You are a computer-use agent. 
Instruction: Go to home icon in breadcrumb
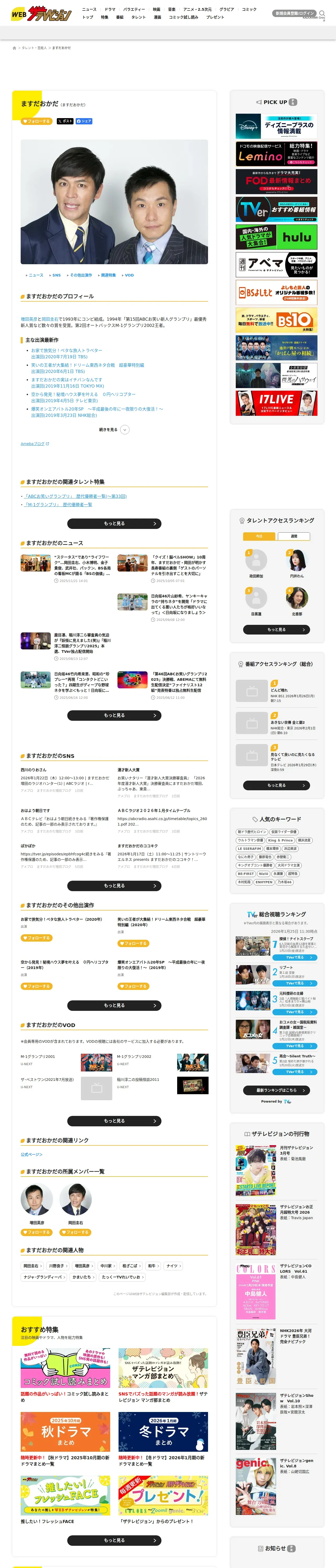click(x=14, y=48)
